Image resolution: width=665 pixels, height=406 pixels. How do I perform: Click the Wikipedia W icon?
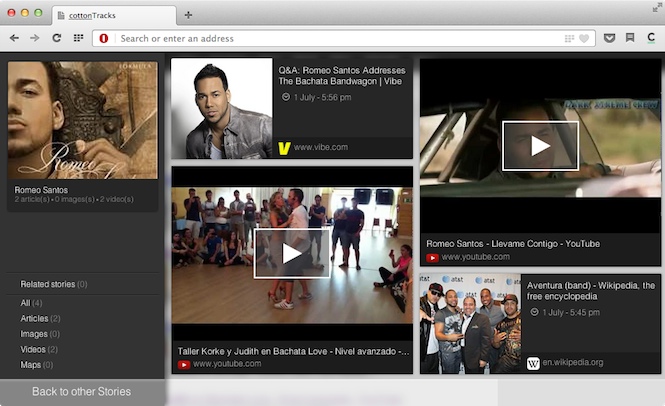coord(533,364)
